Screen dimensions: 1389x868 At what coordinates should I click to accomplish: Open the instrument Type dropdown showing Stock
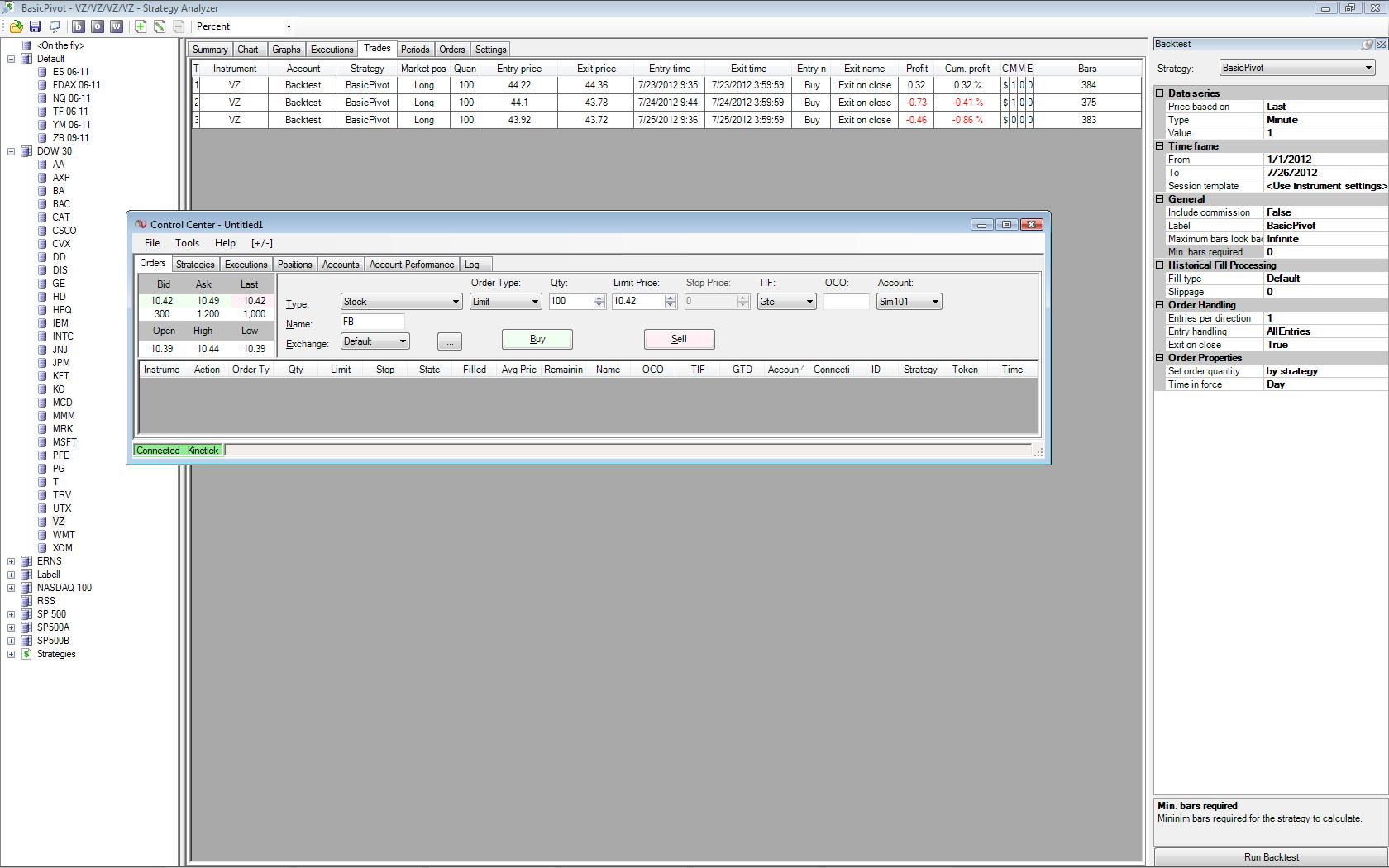pos(456,302)
